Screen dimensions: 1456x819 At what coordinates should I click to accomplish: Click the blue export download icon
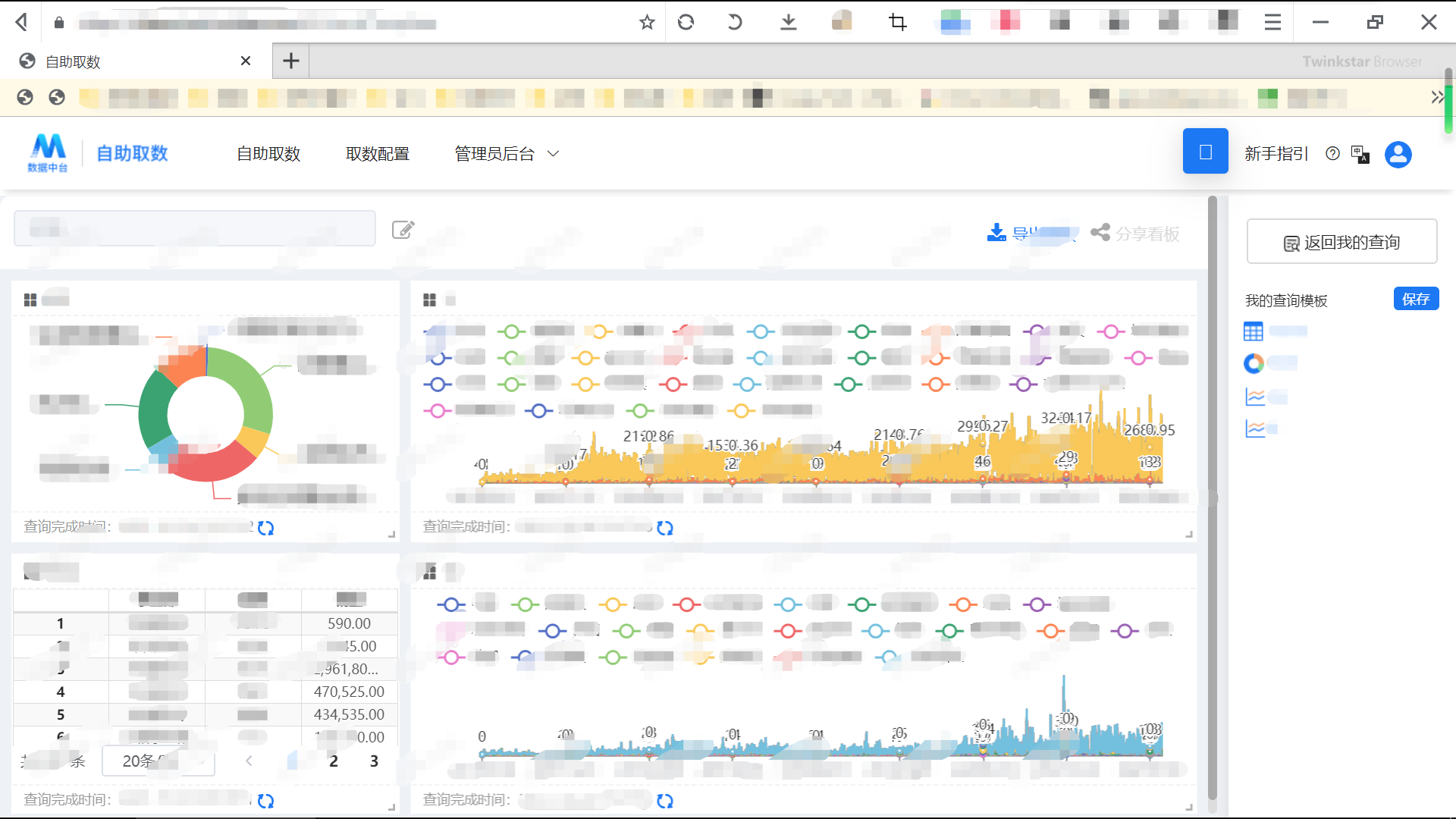[x=996, y=232]
